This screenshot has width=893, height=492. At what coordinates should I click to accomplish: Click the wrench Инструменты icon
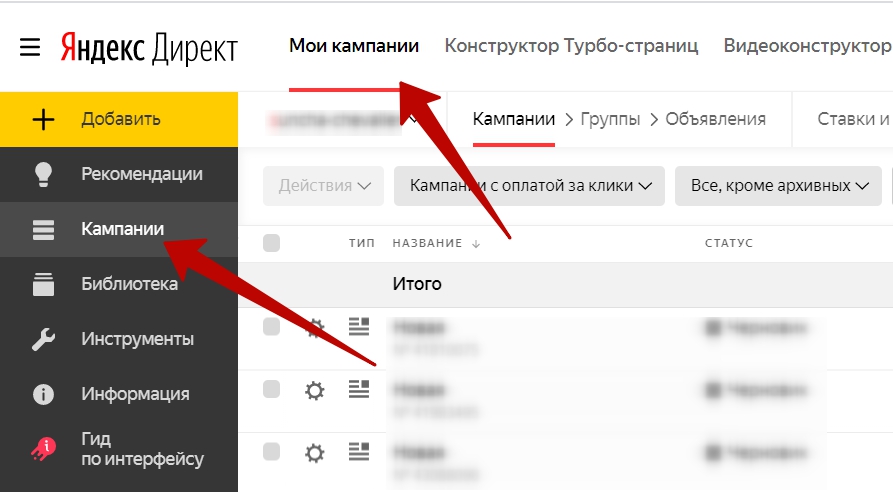43,339
